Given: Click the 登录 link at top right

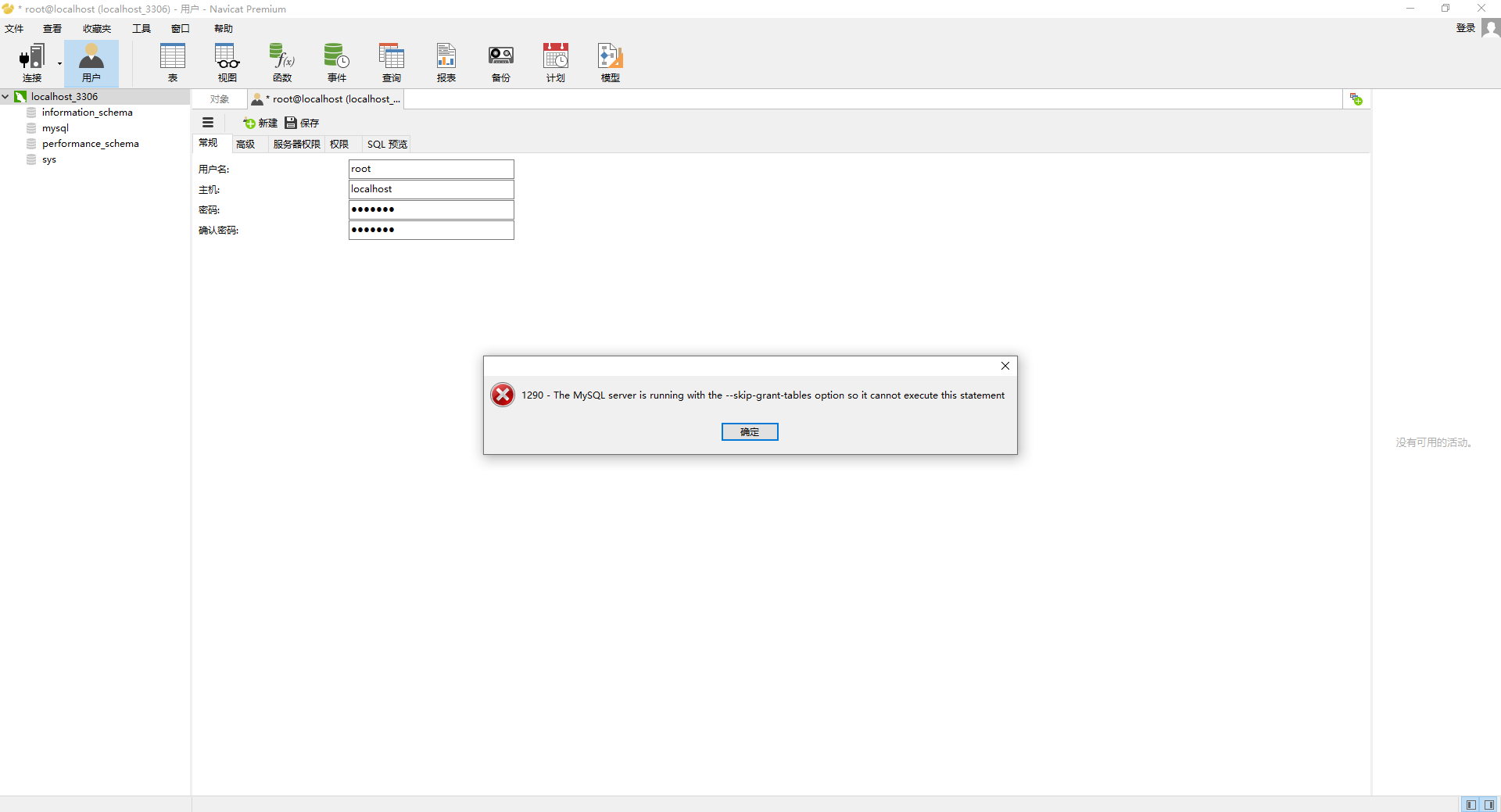Looking at the screenshot, I should pos(1467,28).
